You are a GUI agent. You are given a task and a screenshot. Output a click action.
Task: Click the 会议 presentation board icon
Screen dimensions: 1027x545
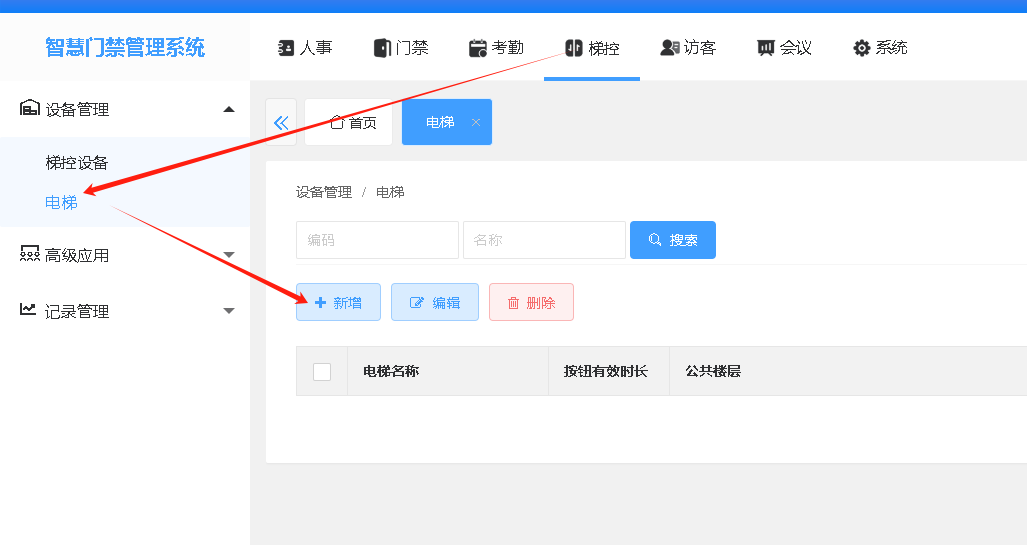pyautogui.click(x=766, y=48)
